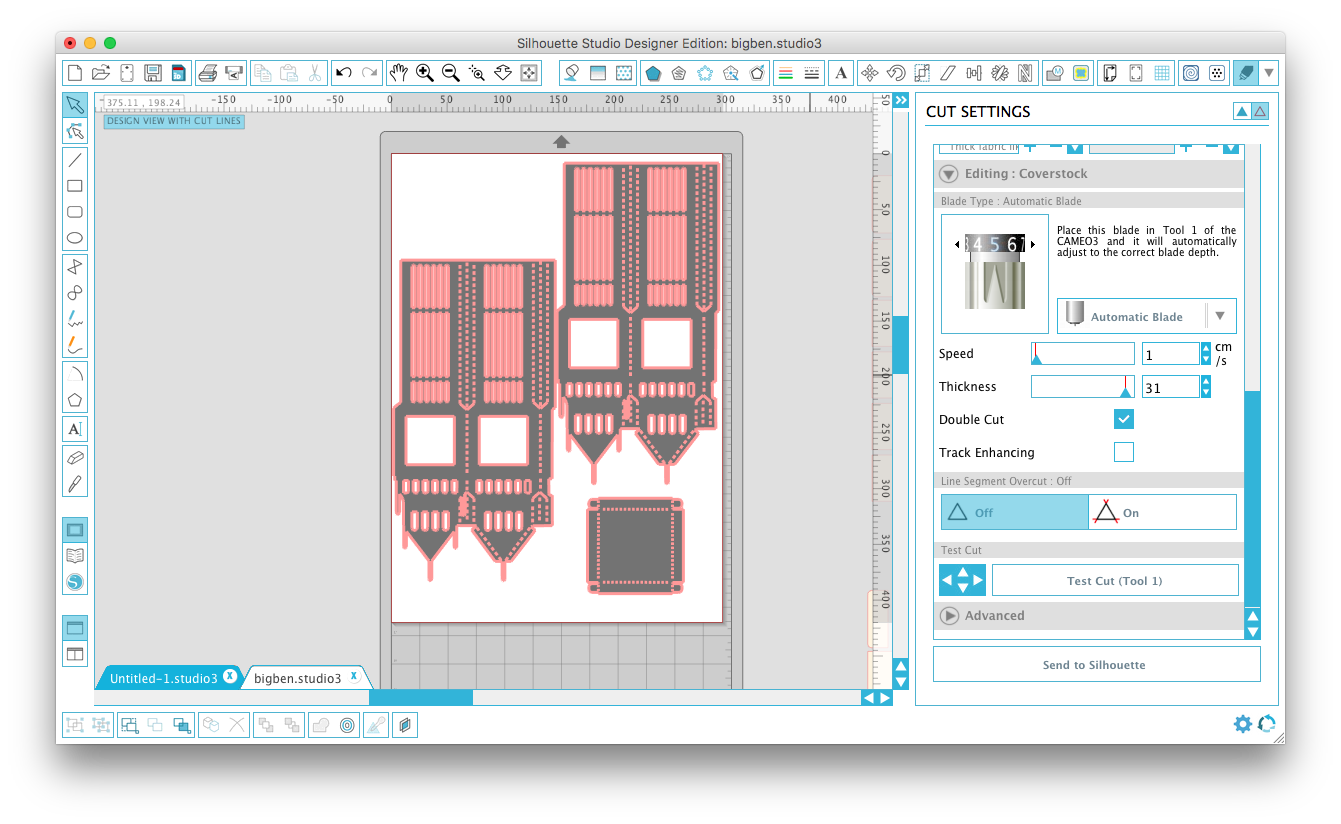Save the document with the floppy icon

coord(153,73)
